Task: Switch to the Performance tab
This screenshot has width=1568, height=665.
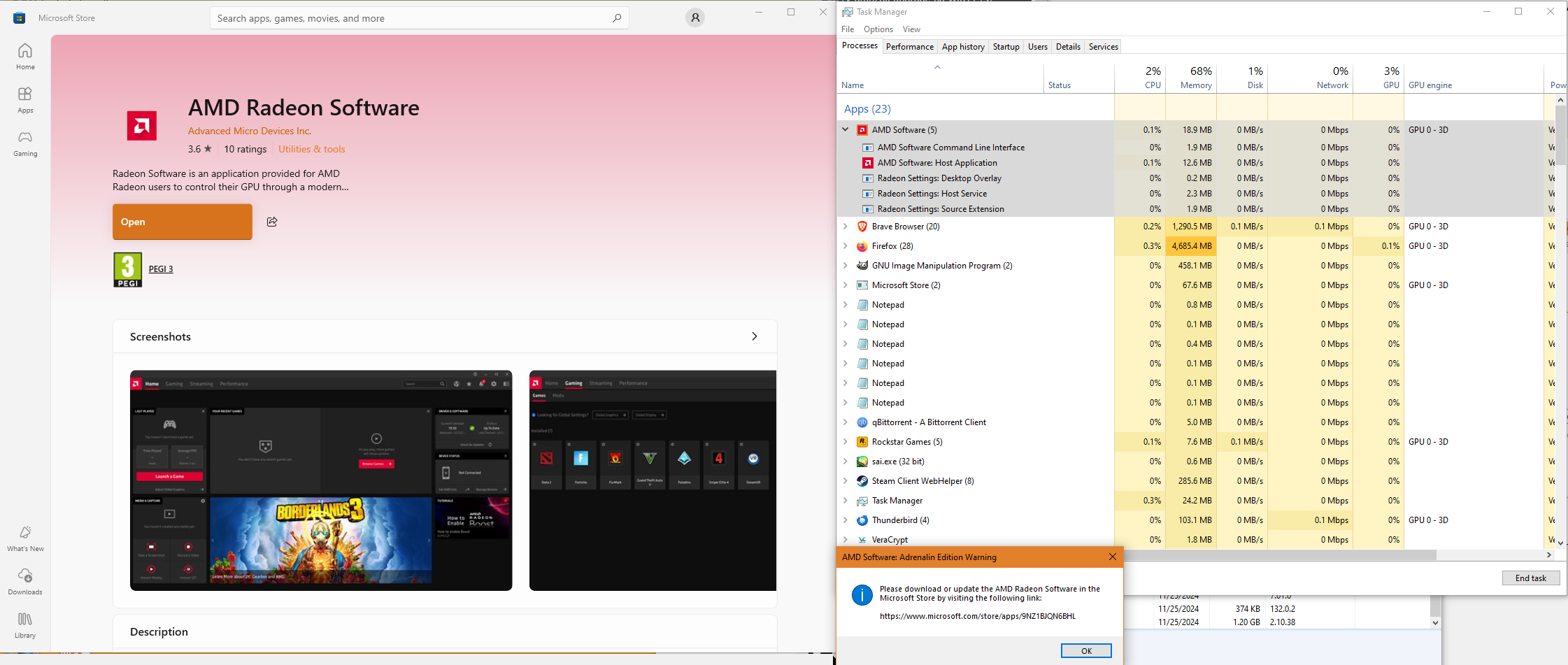Action: (x=910, y=47)
